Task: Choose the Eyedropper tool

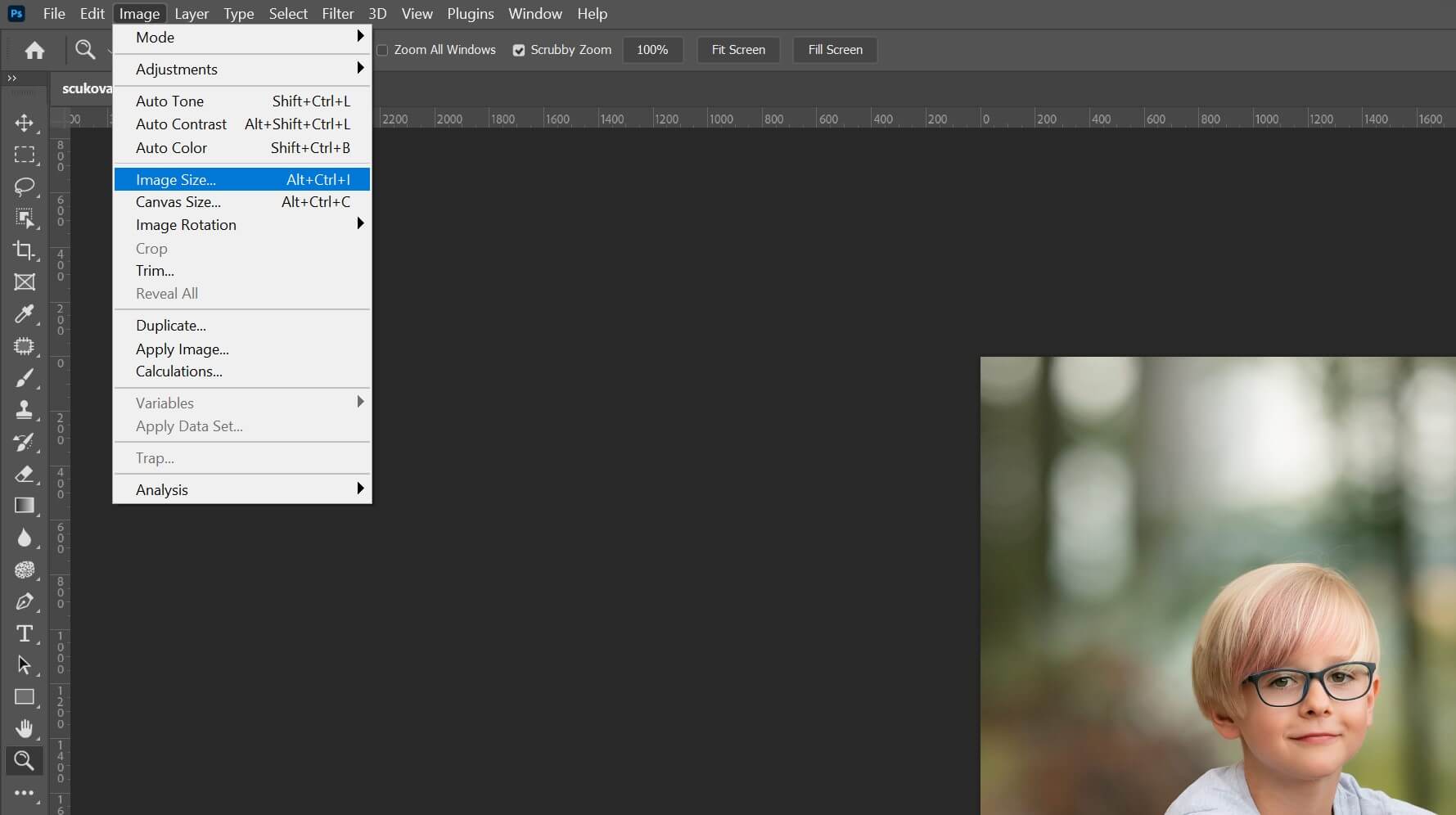Action: [x=25, y=314]
